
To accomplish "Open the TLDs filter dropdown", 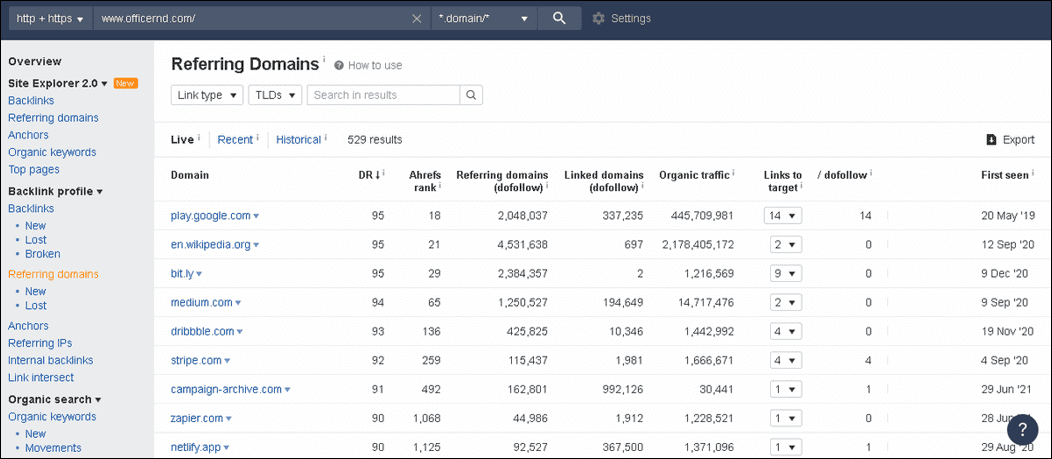I will [275, 95].
